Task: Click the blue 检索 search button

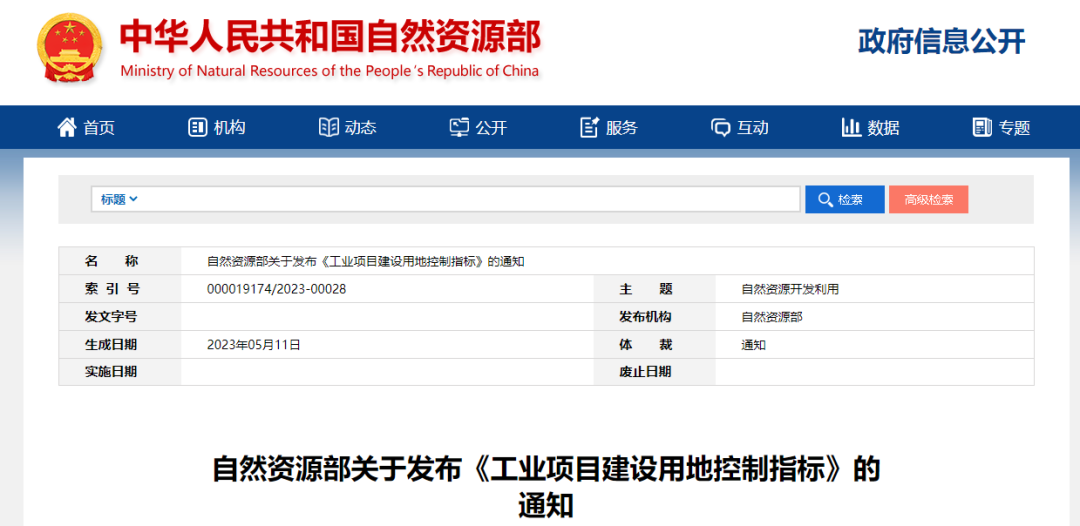Action: pos(844,199)
